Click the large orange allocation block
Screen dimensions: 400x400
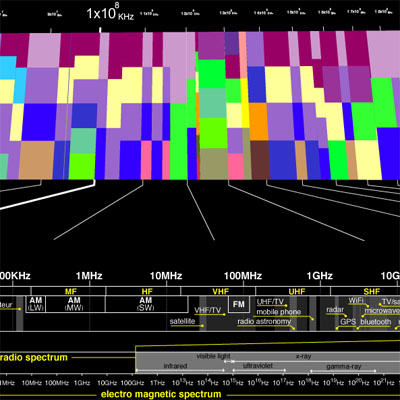tap(259, 122)
